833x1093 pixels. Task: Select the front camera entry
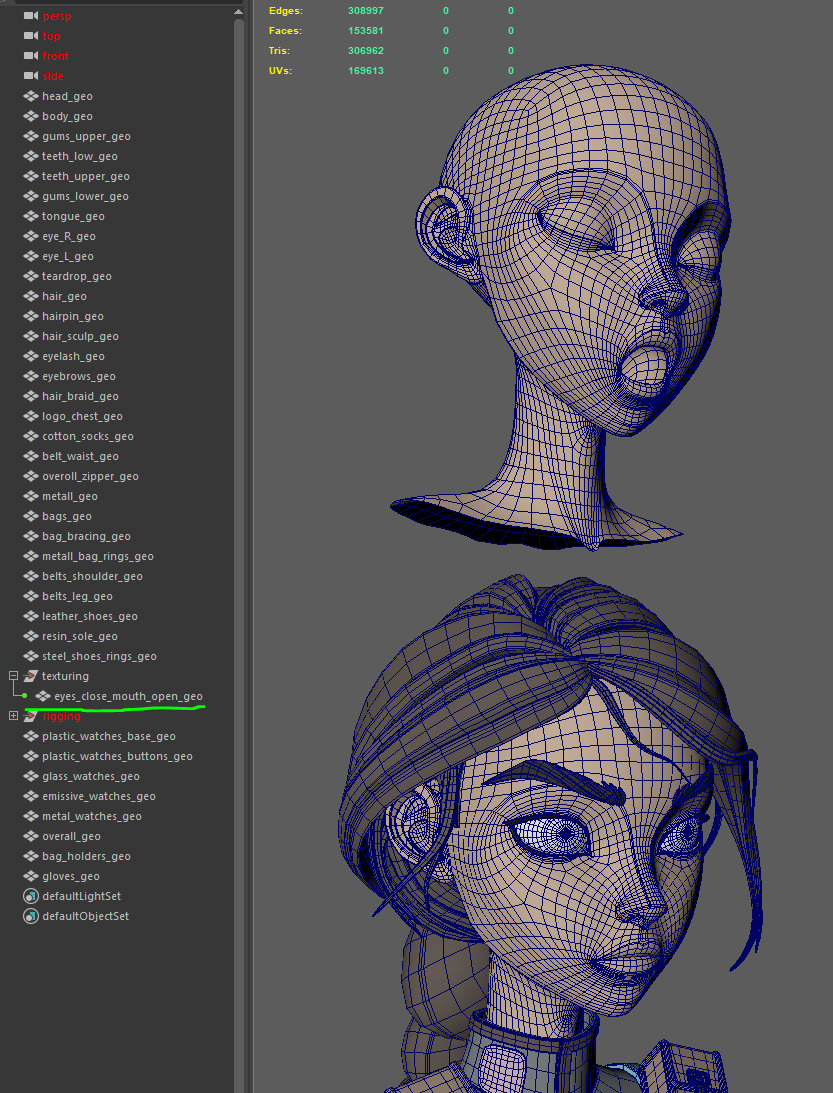(x=55, y=56)
